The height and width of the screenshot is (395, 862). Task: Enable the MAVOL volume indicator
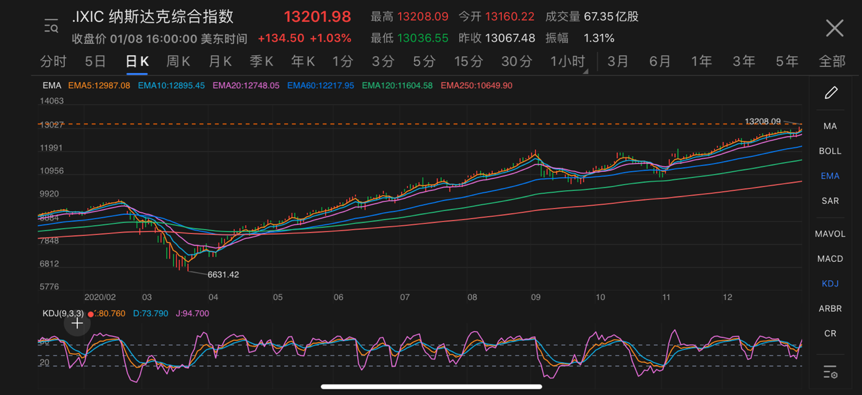(830, 234)
